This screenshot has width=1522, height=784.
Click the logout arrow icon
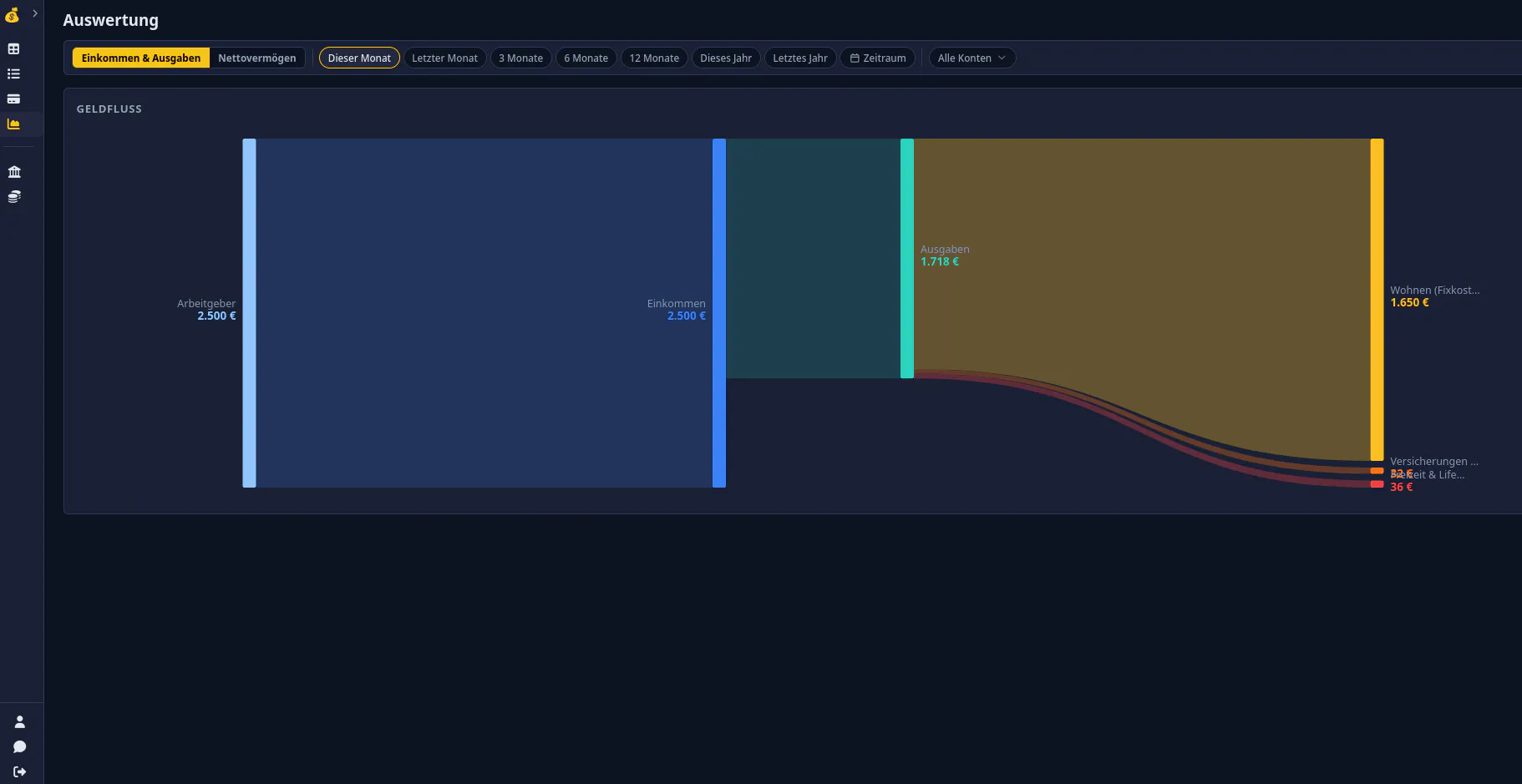(x=20, y=772)
